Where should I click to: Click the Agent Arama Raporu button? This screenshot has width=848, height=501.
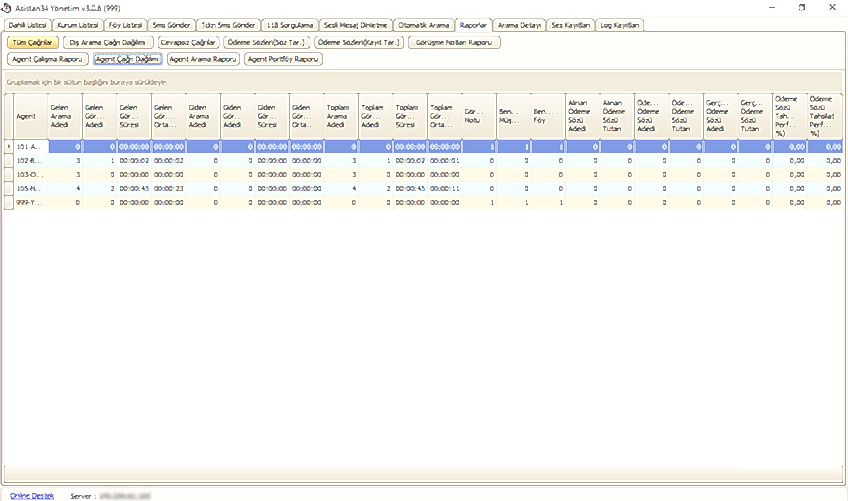(204, 60)
